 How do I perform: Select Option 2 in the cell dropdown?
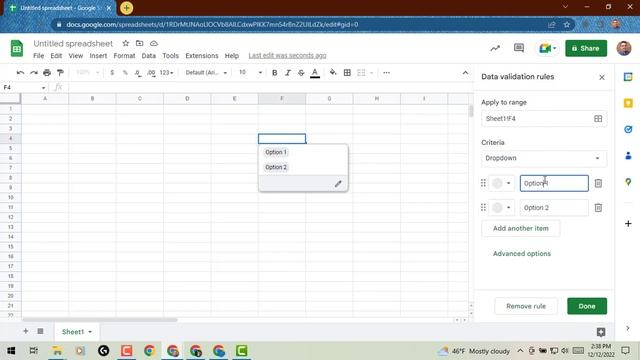[276, 167]
